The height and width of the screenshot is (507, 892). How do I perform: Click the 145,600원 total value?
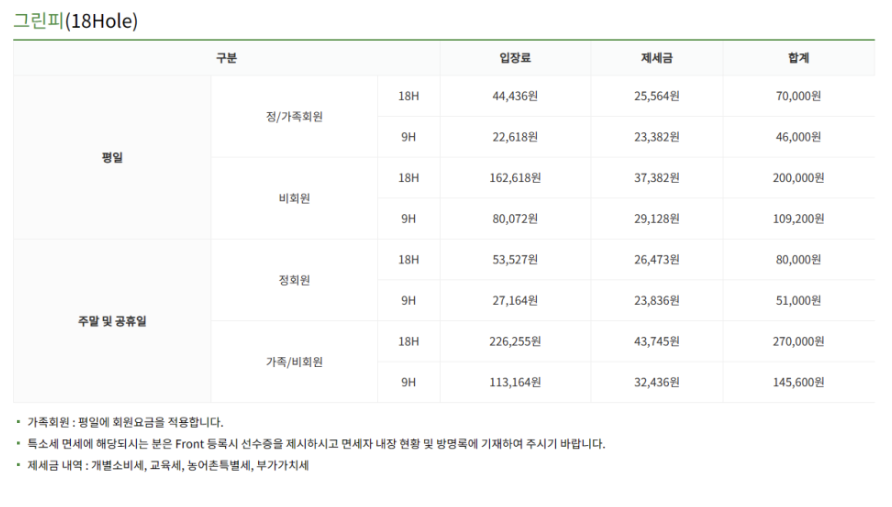(798, 382)
